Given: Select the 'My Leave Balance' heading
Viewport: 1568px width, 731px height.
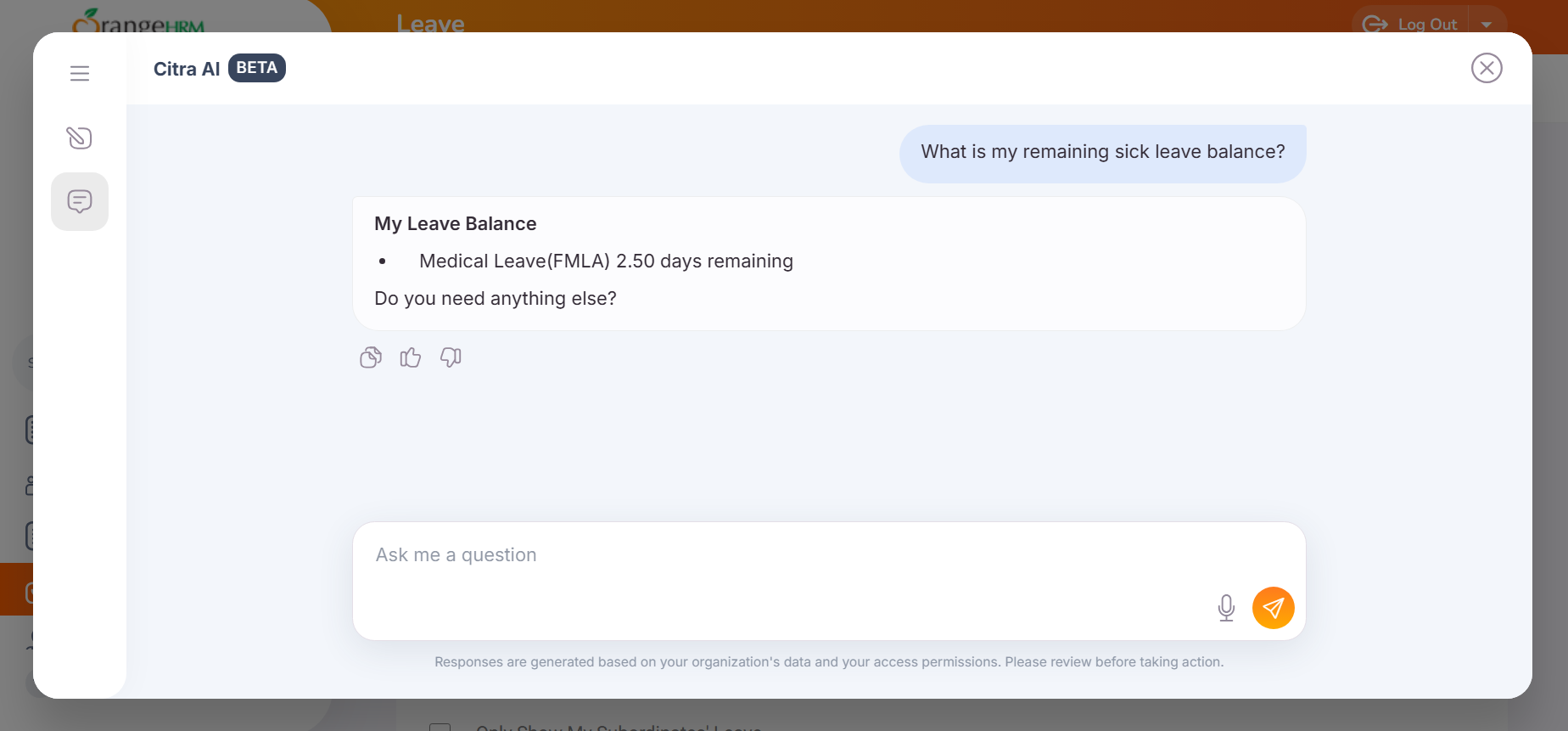Looking at the screenshot, I should point(456,224).
